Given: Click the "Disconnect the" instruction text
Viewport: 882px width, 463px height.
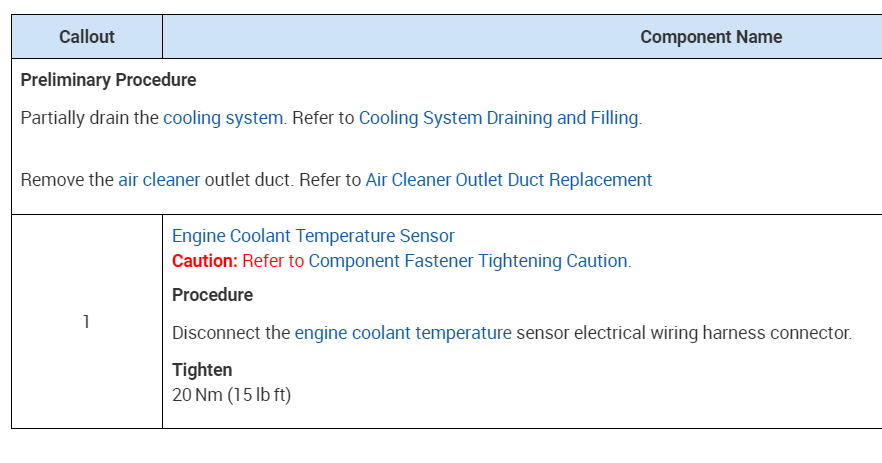Looking at the screenshot, I should coord(231,333).
